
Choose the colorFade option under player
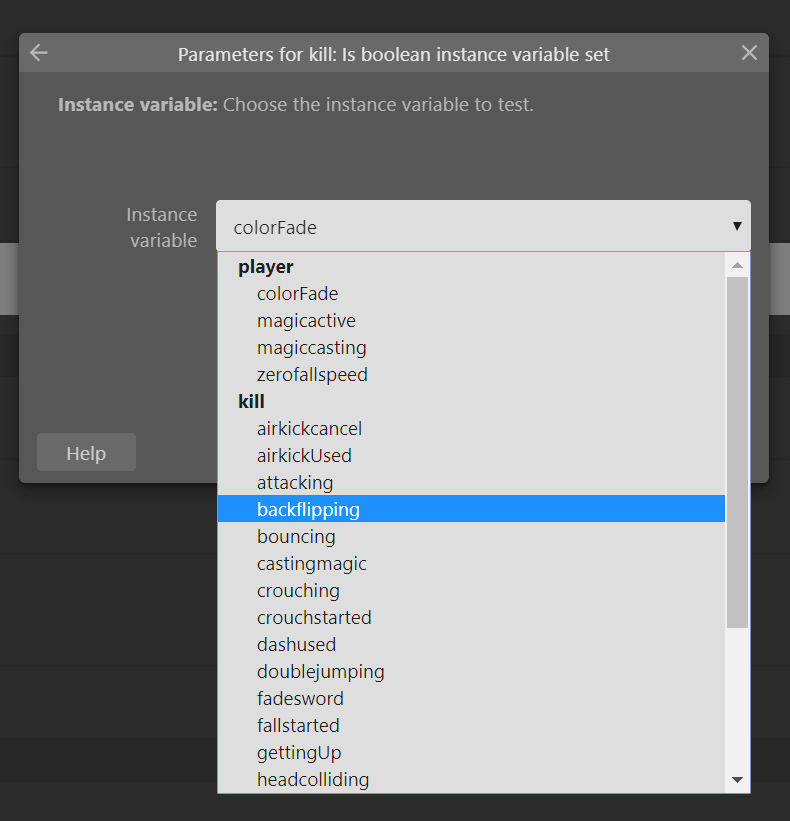pyautogui.click(x=471, y=293)
